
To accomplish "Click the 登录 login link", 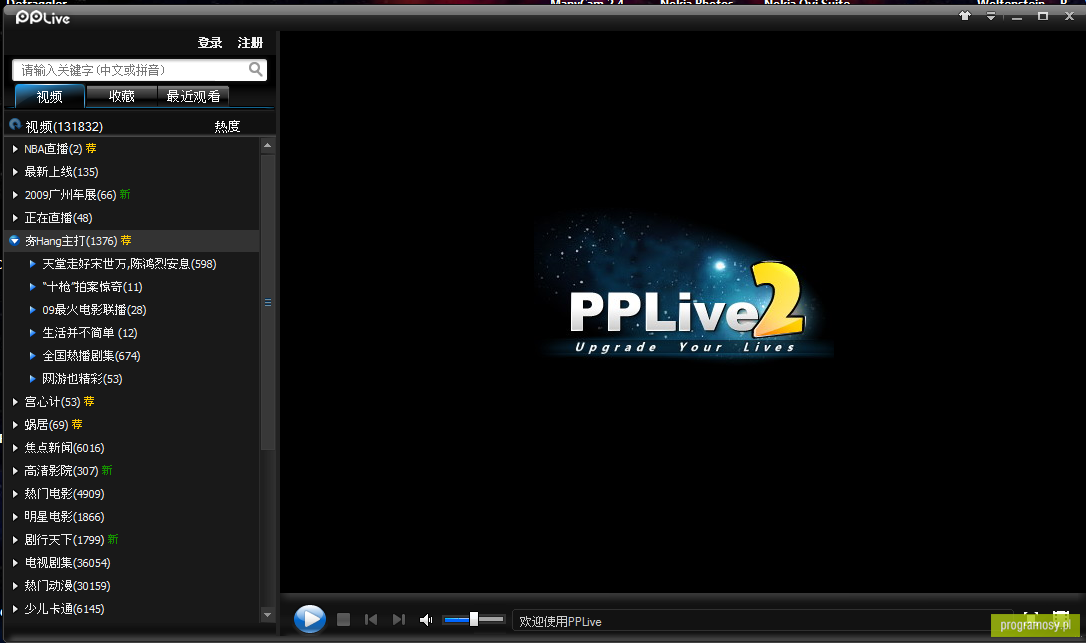I will point(210,43).
